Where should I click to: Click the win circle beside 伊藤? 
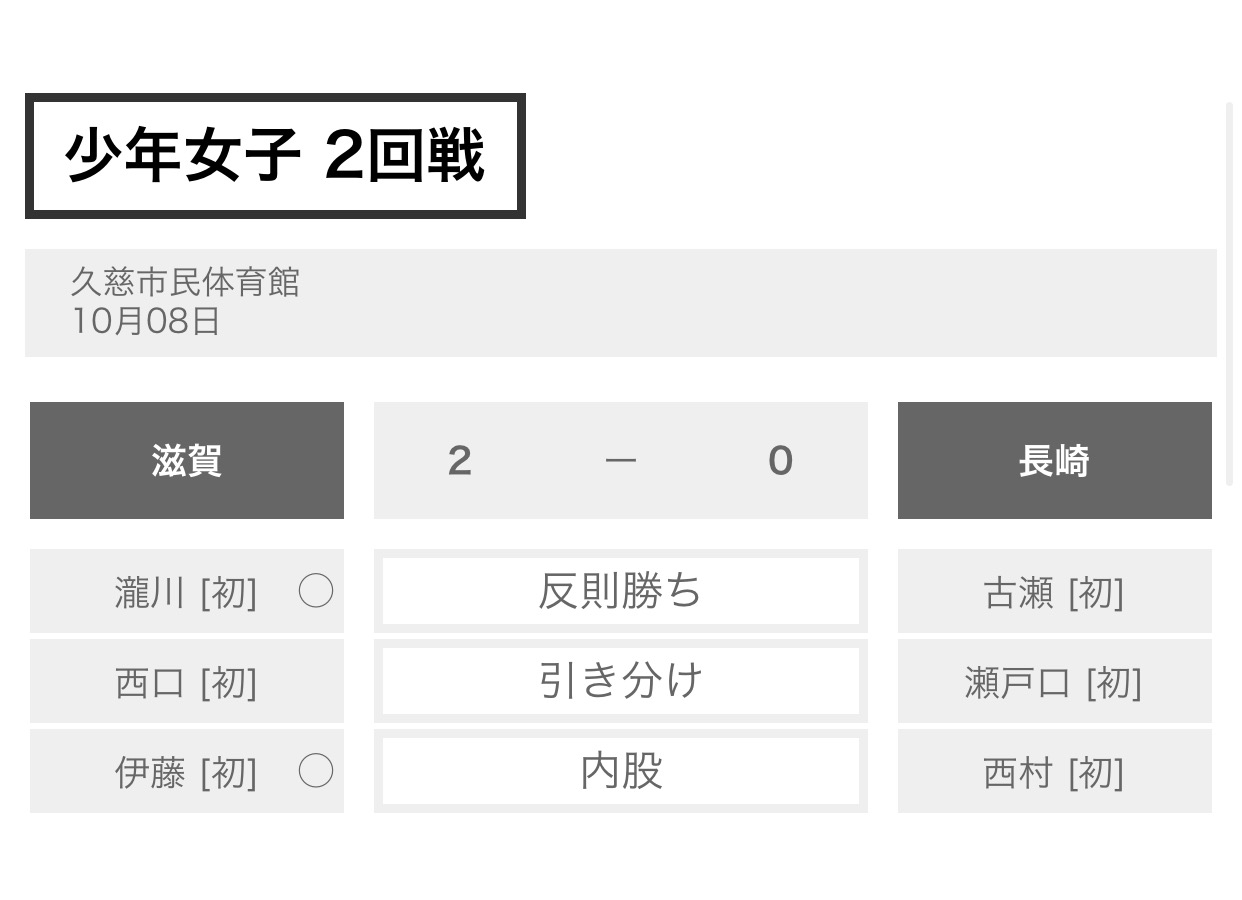click(316, 771)
